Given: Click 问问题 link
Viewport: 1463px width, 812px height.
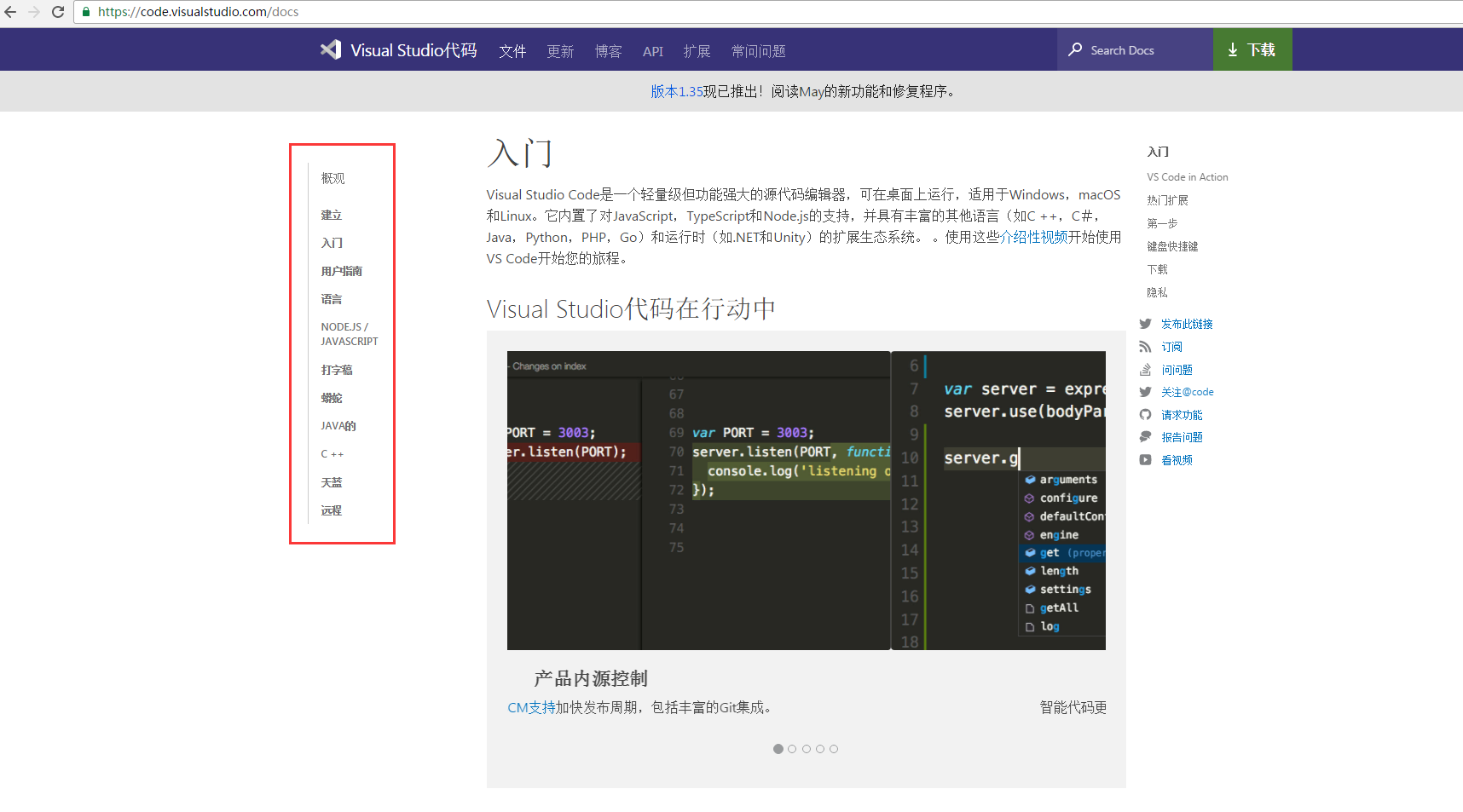Looking at the screenshot, I should (x=1177, y=370).
